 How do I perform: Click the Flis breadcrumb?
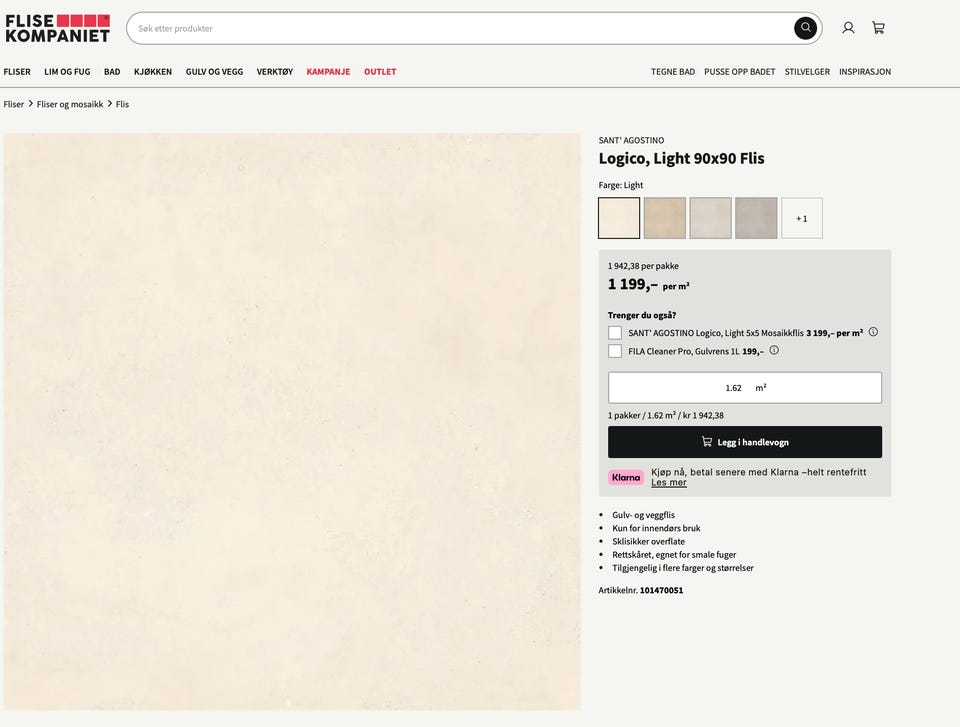click(122, 104)
